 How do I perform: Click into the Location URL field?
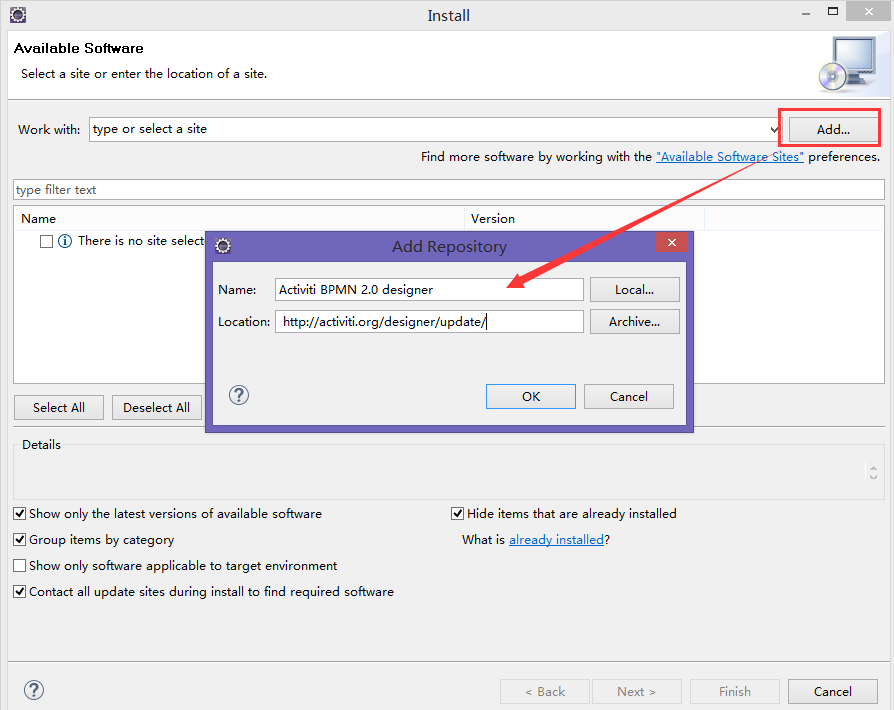coord(428,322)
